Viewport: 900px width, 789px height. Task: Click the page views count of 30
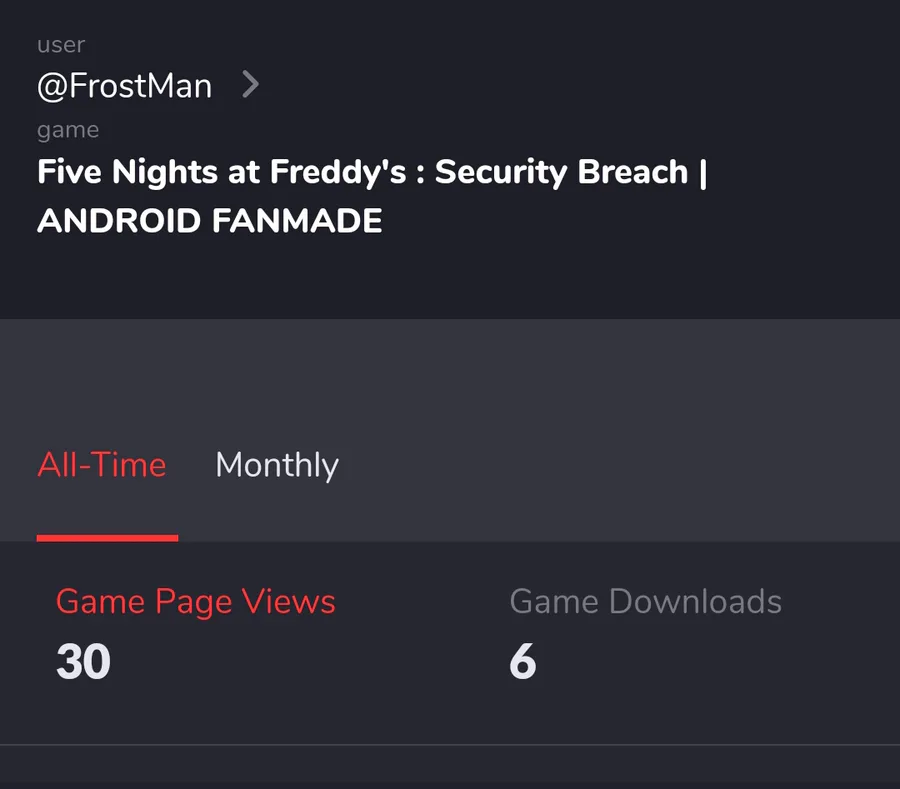[83, 662]
